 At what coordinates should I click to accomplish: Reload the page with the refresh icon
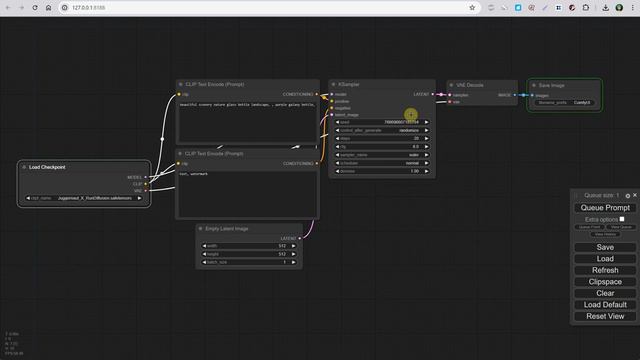35,8
